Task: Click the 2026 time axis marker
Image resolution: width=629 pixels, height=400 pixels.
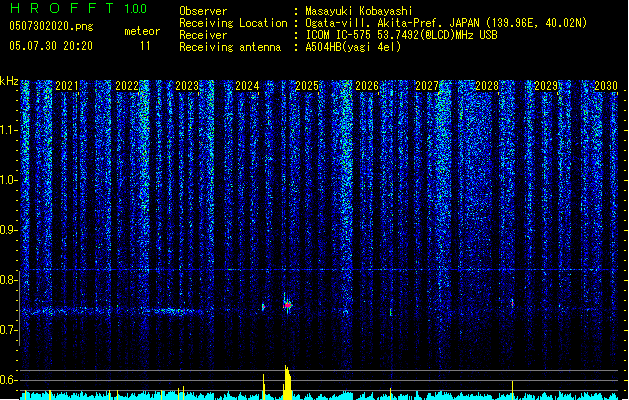Action: pyautogui.click(x=367, y=86)
